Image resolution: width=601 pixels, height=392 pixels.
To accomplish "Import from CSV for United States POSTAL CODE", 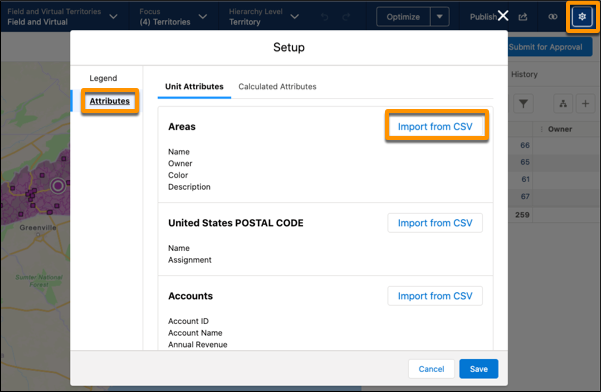I will click(x=435, y=223).
